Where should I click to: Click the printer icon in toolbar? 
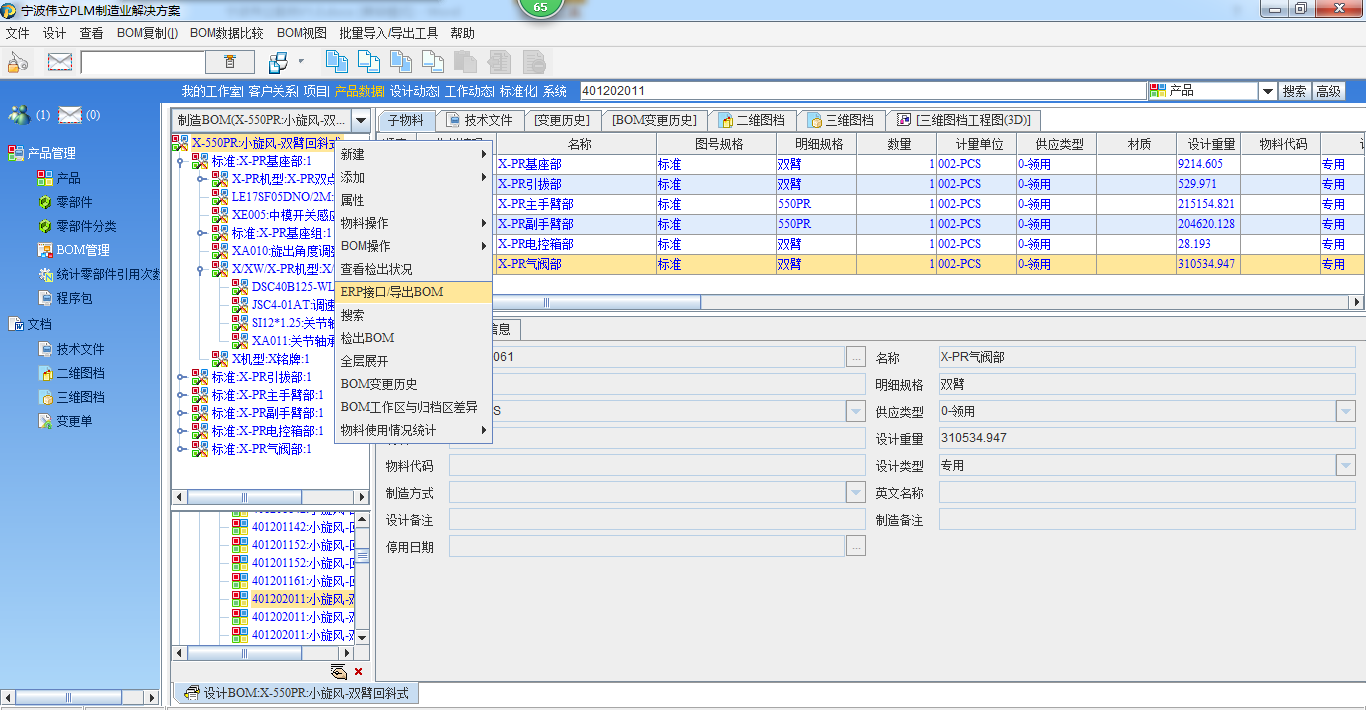pos(278,62)
